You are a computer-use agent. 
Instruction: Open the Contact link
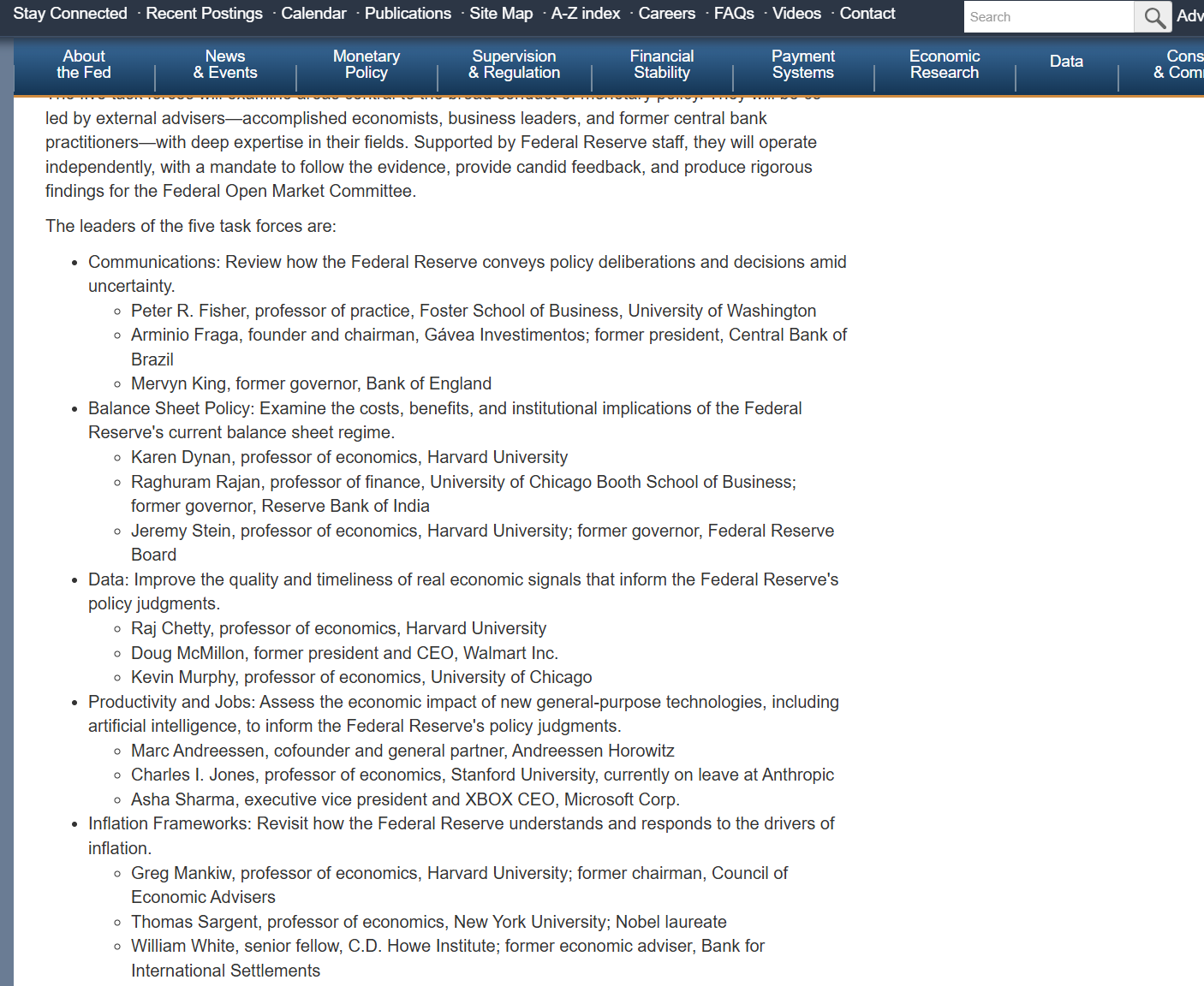pyautogui.click(x=867, y=14)
